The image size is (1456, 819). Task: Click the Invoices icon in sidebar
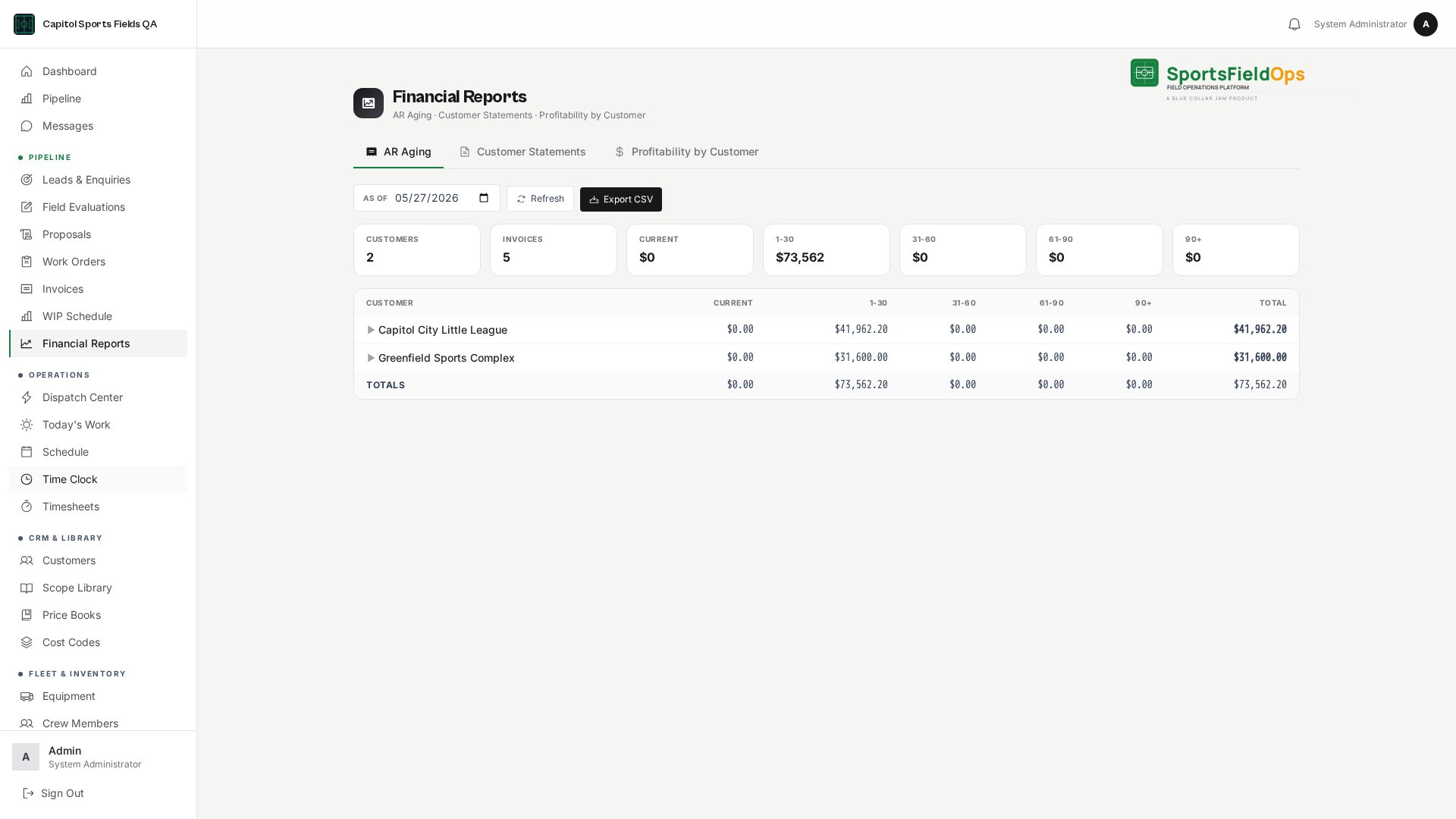[27, 289]
